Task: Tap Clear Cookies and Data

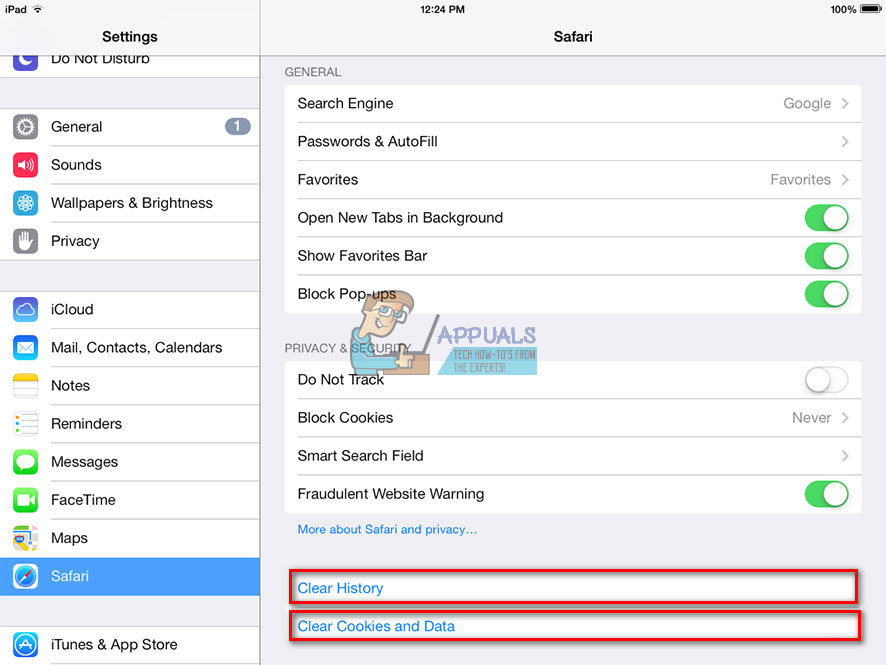Action: point(575,625)
